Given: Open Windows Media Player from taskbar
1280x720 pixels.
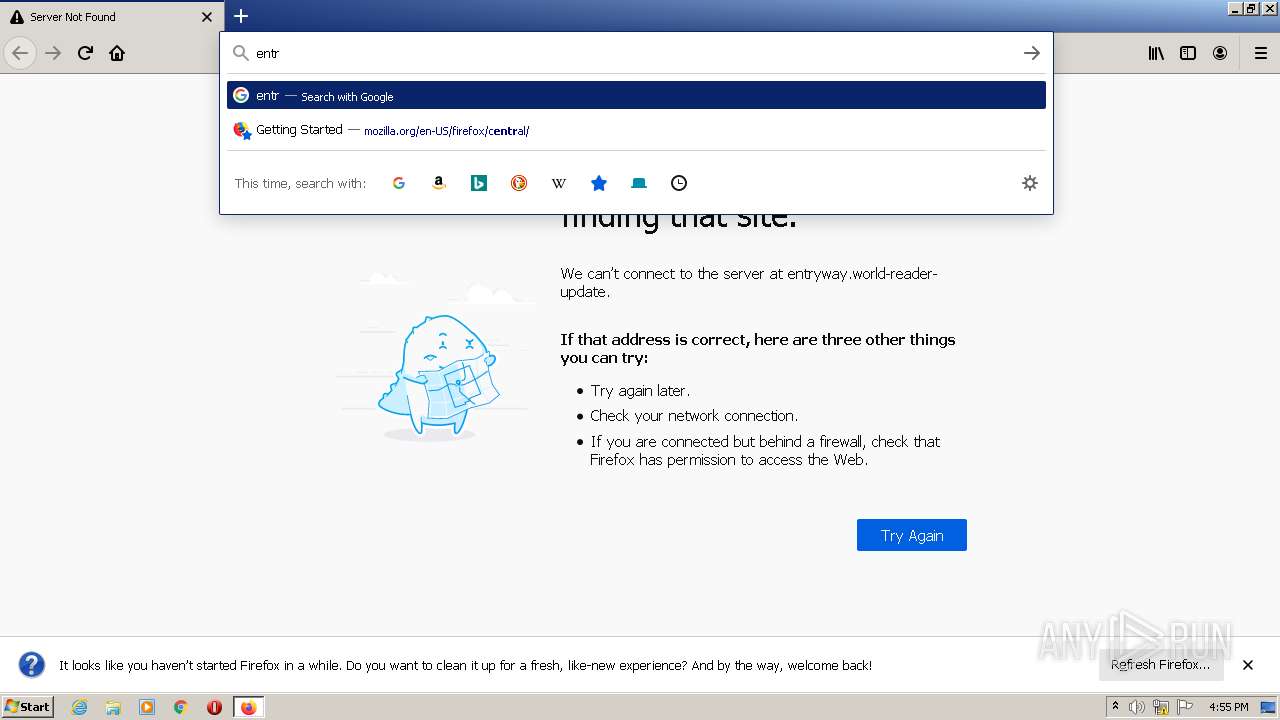Looking at the screenshot, I should tap(147, 707).
